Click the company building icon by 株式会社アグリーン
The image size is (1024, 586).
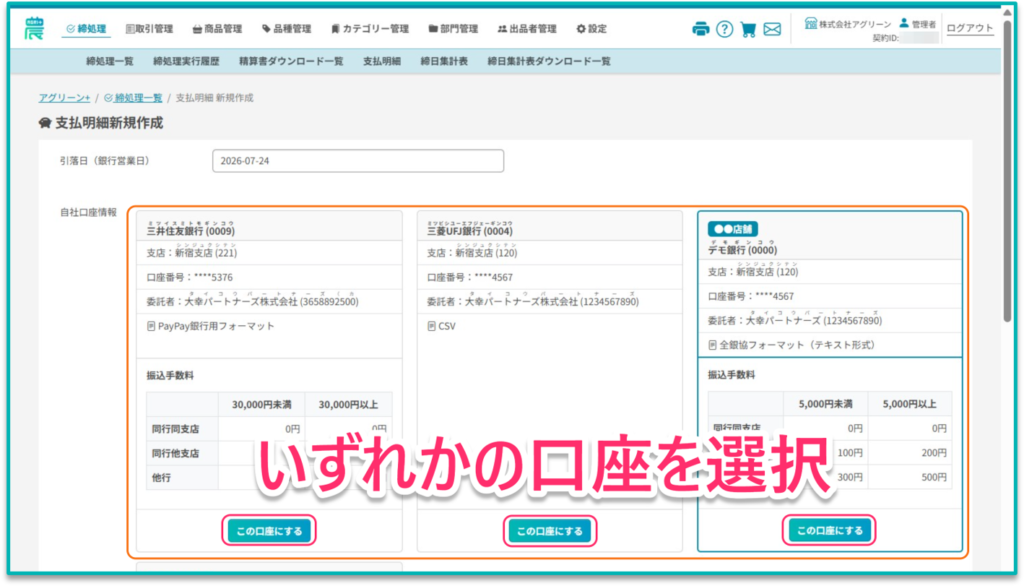(x=810, y=24)
